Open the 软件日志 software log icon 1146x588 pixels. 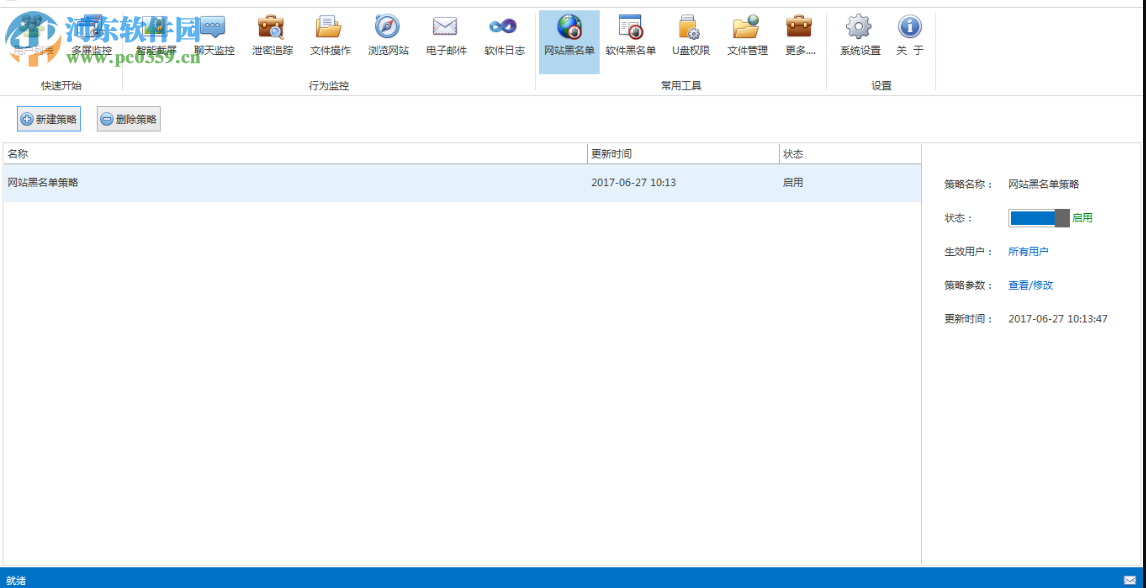[504, 36]
